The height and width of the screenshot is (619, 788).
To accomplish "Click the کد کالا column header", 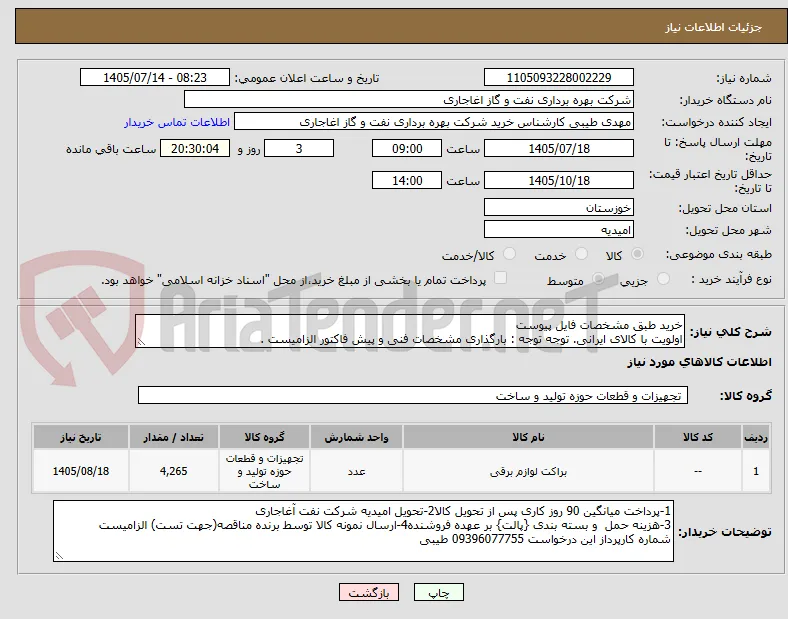I will click(x=698, y=437).
